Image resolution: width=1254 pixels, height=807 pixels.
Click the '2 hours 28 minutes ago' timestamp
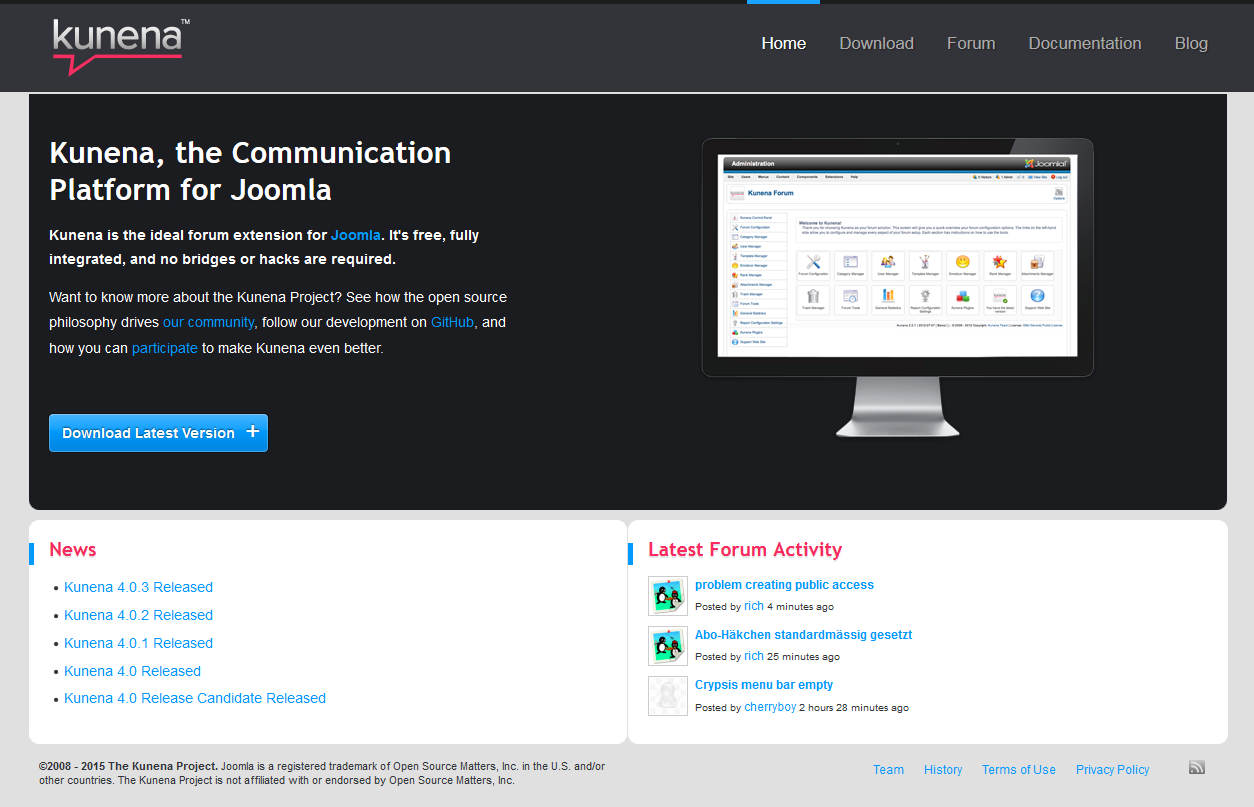coord(854,708)
